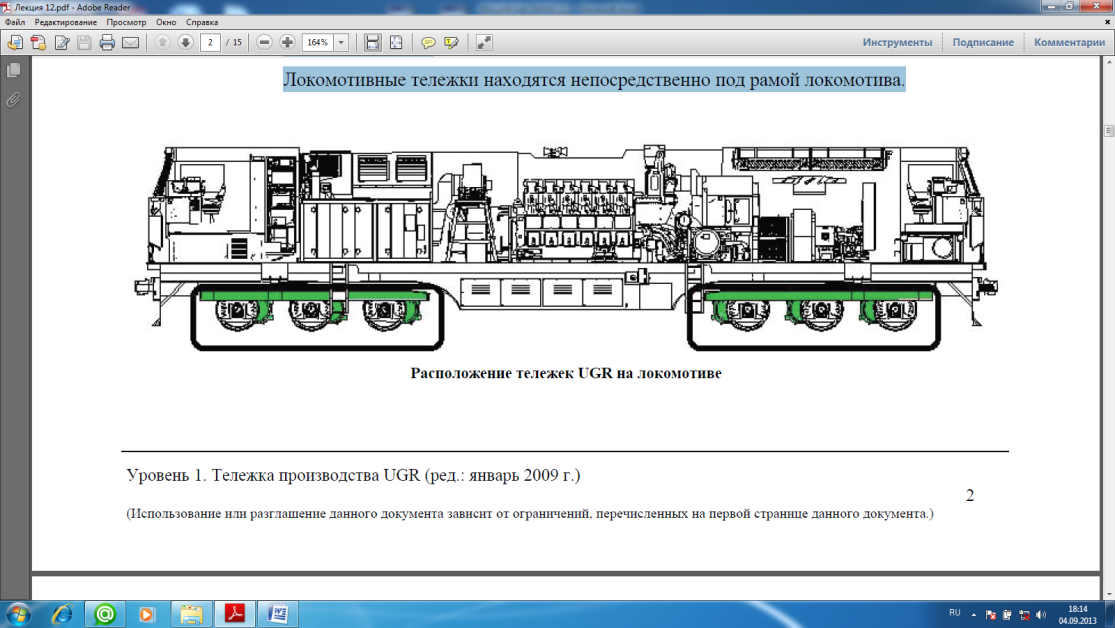Show hidden system tray icons

tap(973, 614)
